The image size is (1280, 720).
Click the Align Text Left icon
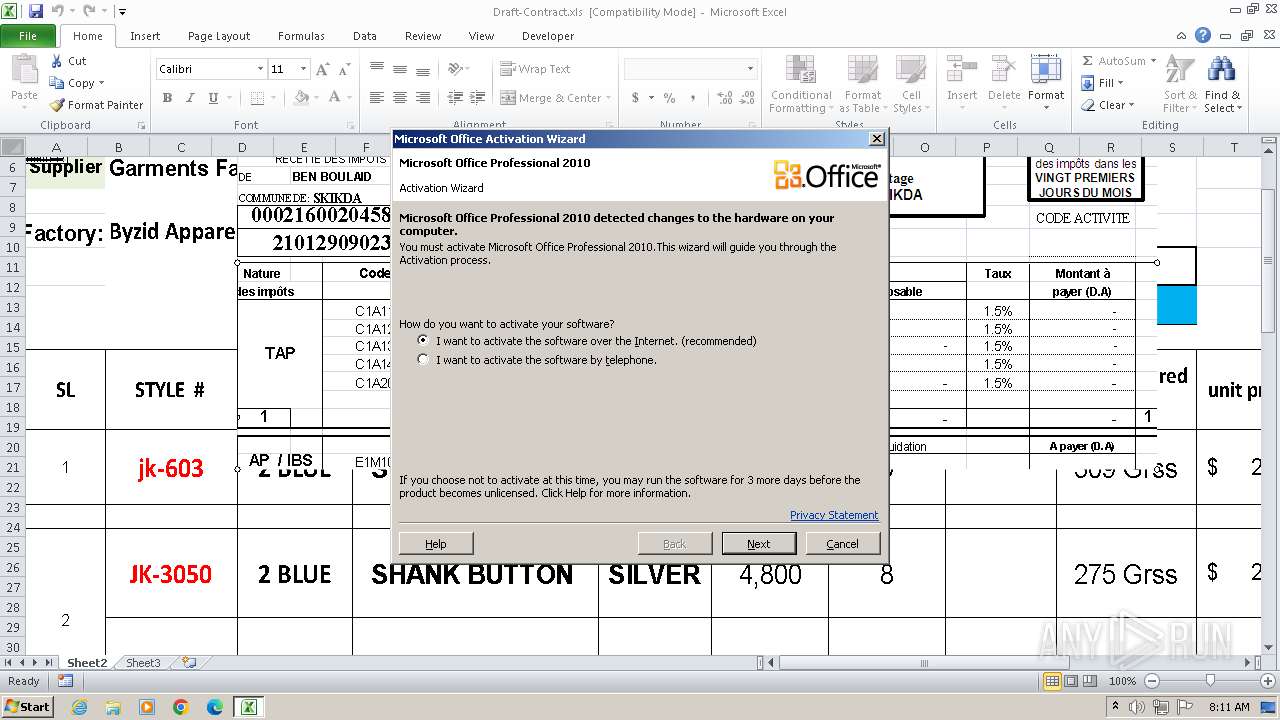(x=377, y=98)
